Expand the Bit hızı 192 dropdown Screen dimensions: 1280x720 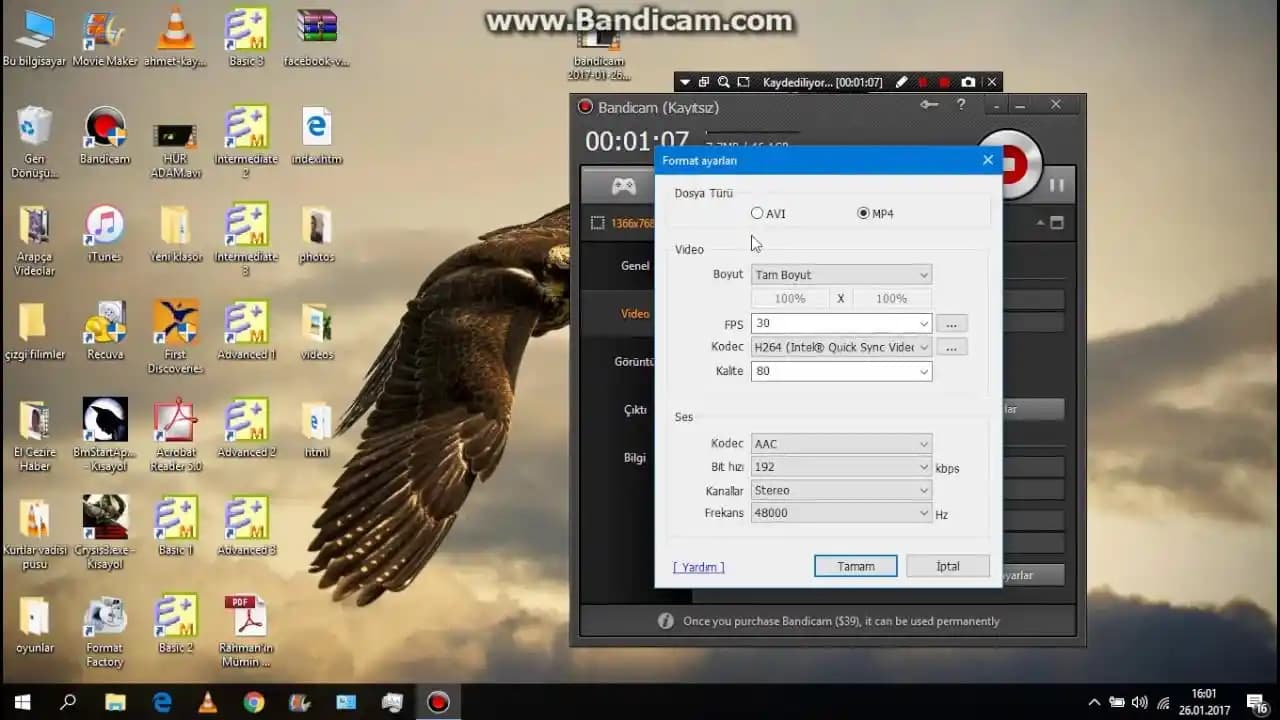pos(841,467)
